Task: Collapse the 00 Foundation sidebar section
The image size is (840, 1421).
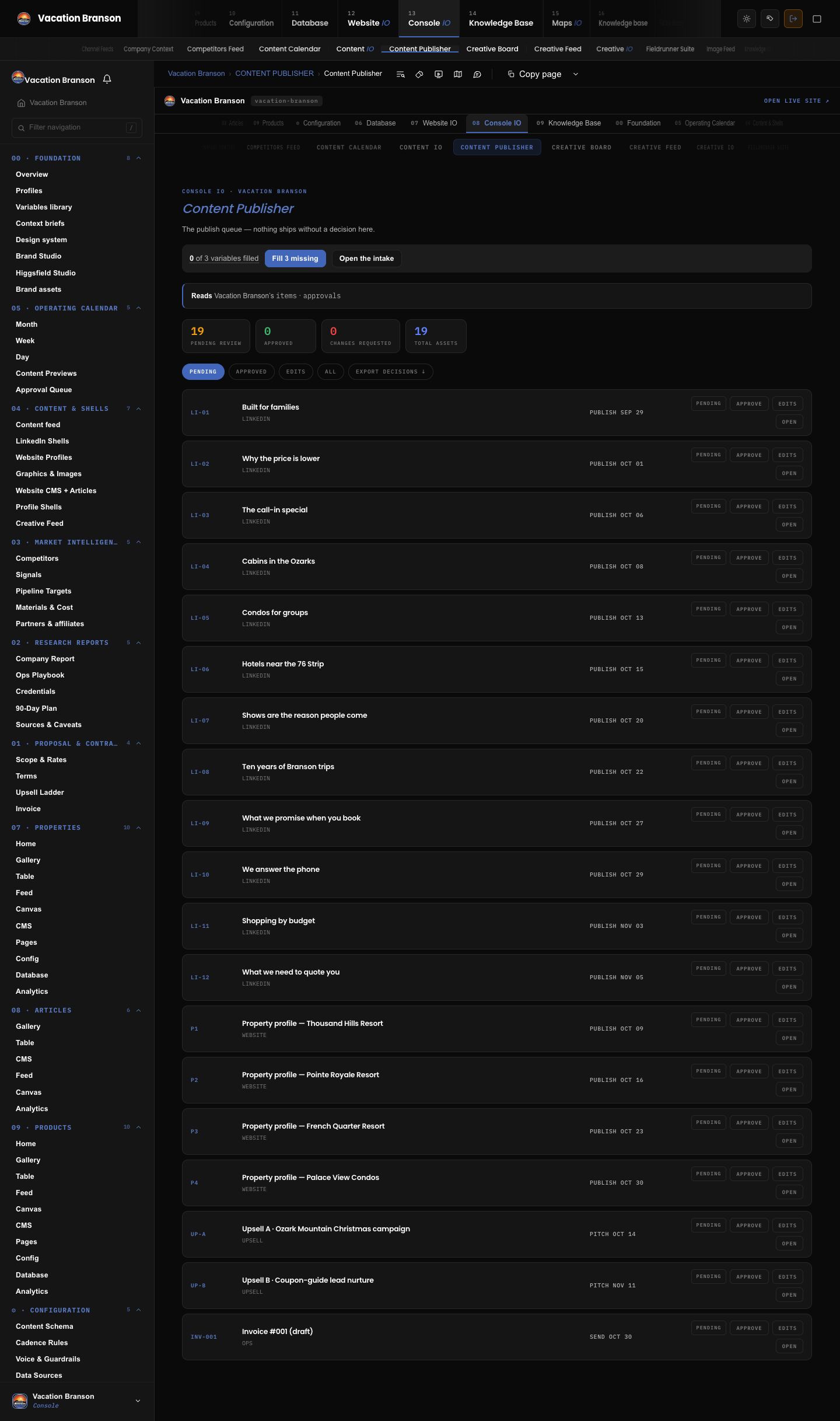Action: pyautogui.click(x=139, y=158)
